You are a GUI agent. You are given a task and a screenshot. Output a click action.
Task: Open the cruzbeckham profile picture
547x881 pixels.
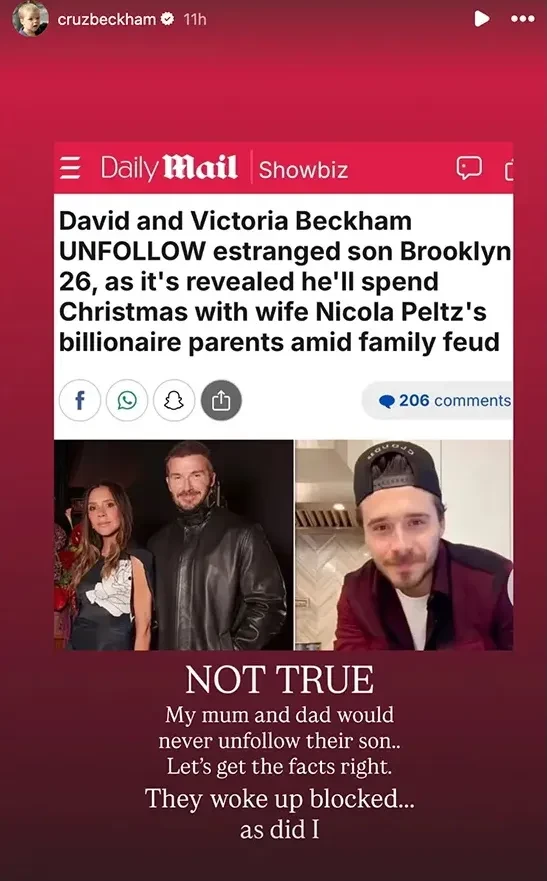[30, 19]
